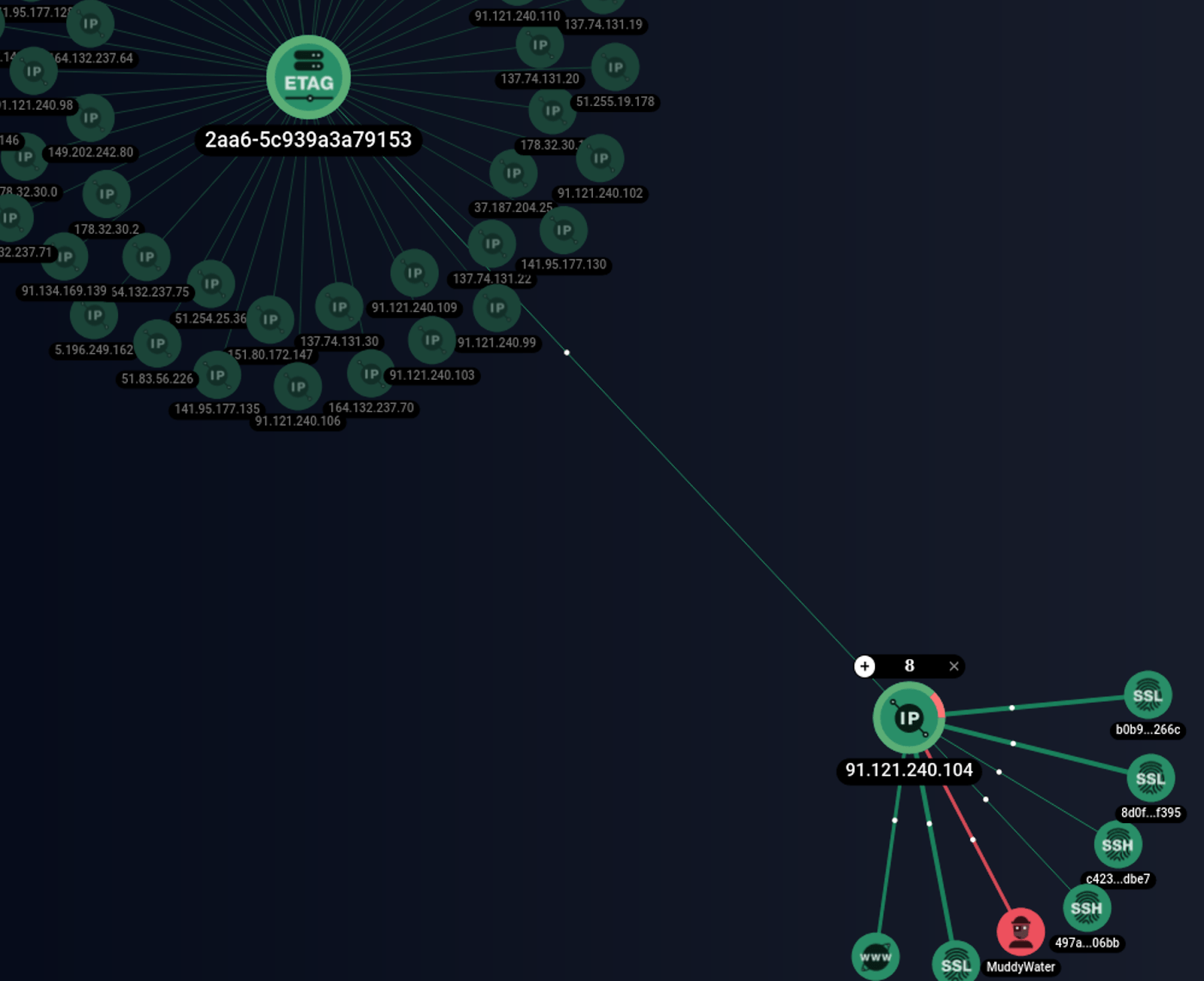Click the label 137.74.131.19

pyautogui.click(x=604, y=25)
